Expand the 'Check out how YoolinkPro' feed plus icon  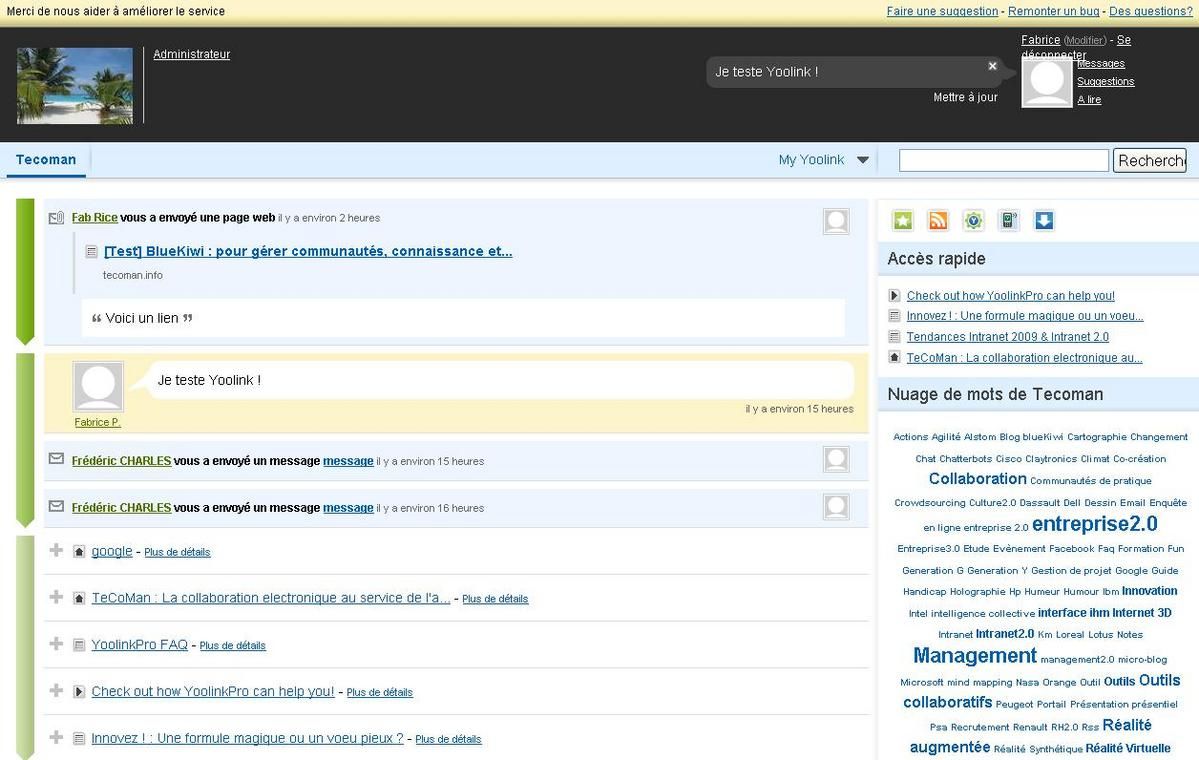pyautogui.click(x=56, y=690)
